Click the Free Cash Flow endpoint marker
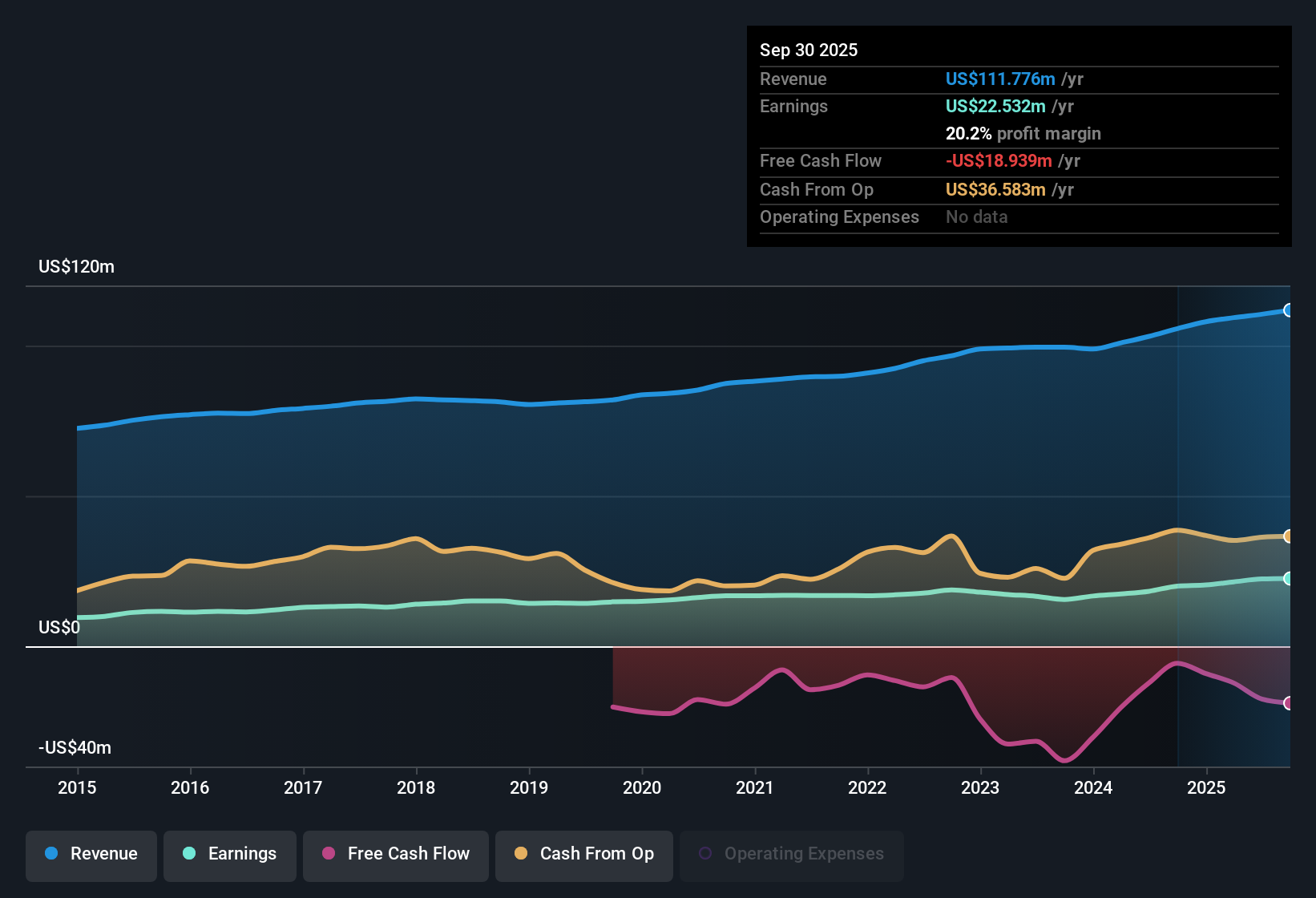The height and width of the screenshot is (898, 1316). 1290,704
